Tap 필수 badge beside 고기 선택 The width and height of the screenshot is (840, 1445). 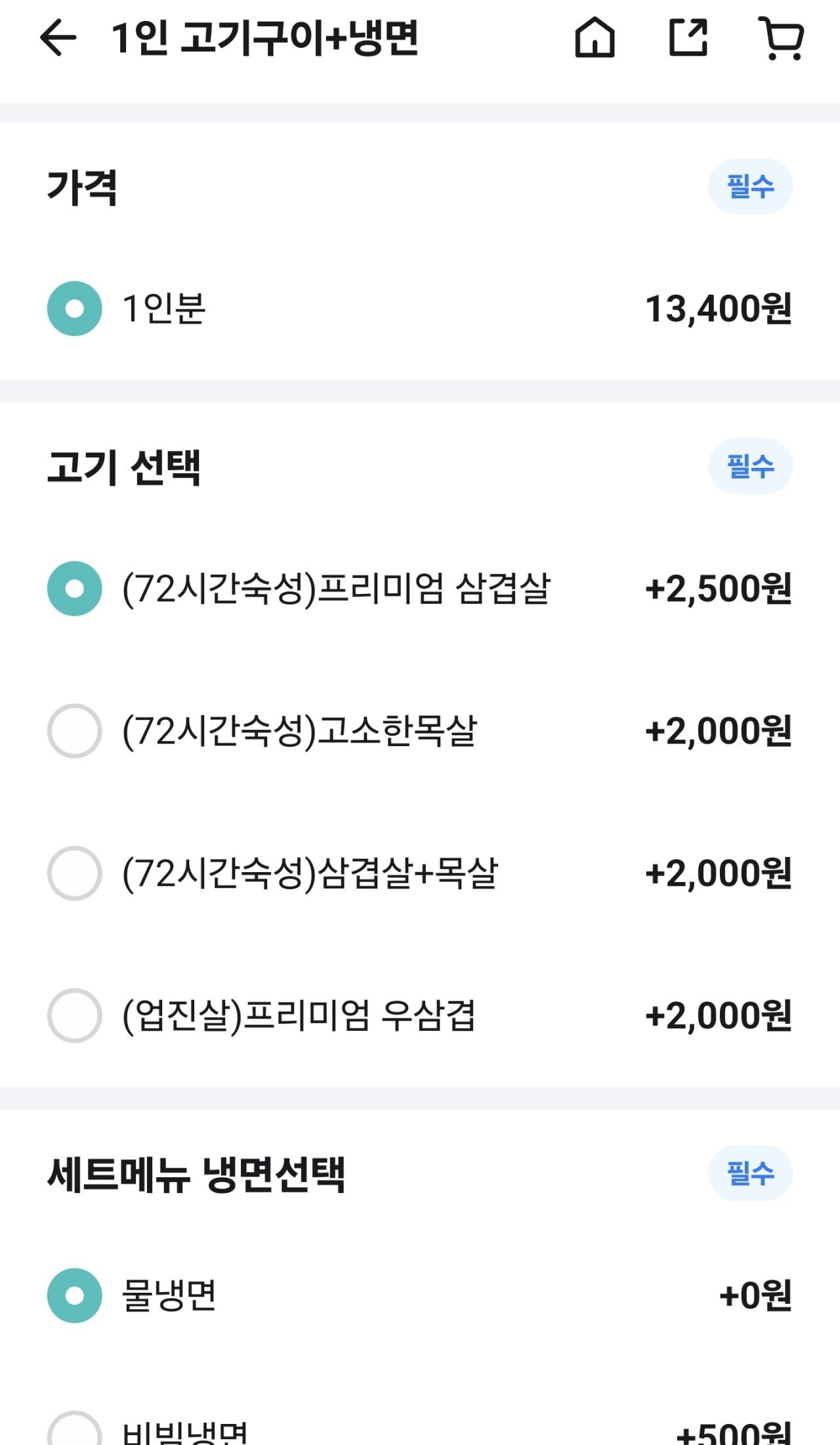pos(750,466)
